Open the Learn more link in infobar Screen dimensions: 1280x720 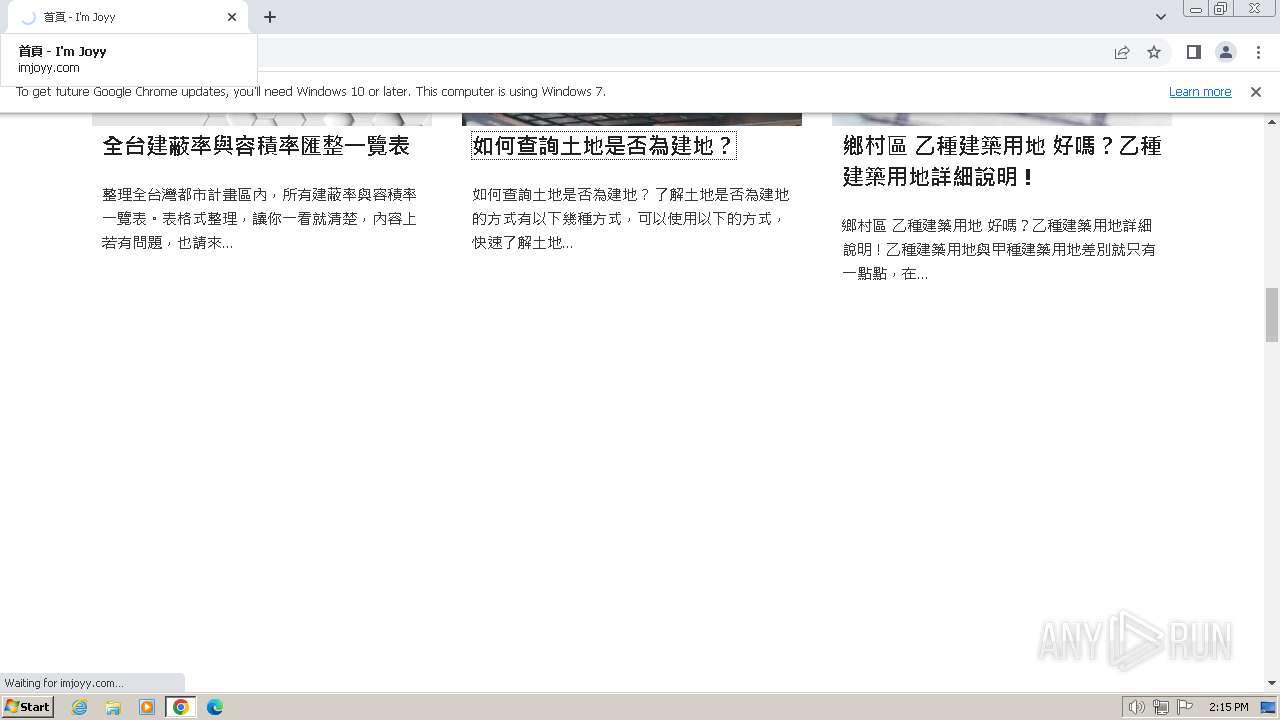pyautogui.click(x=1200, y=91)
